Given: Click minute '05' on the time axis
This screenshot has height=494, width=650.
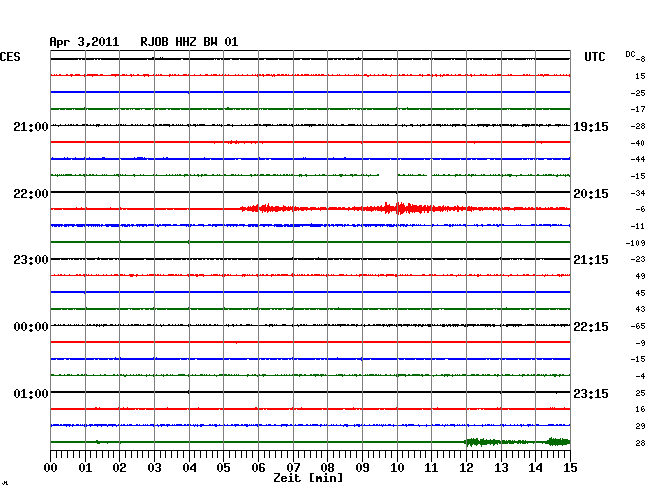Looking at the screenshot, I should click(223, 468).
